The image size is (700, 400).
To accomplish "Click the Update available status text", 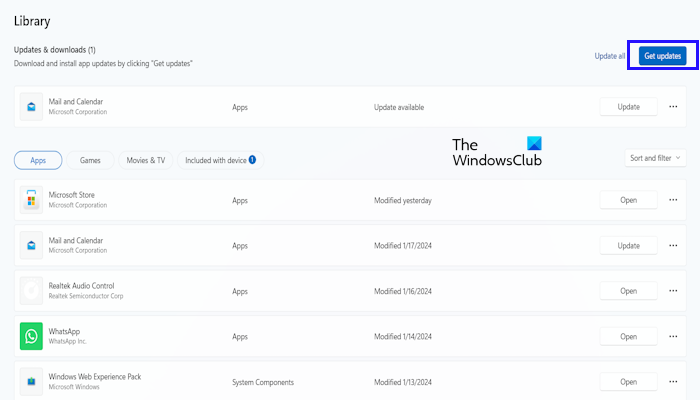I will 399,107.
